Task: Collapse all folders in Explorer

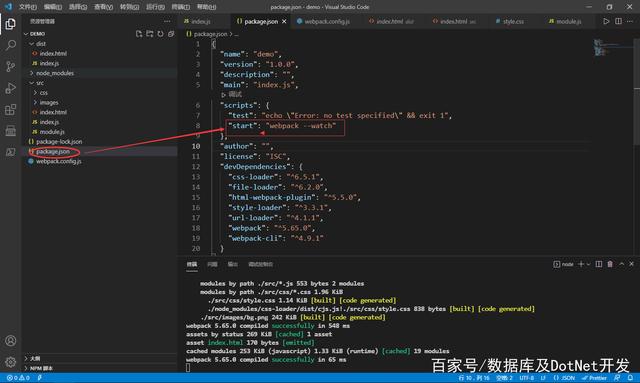Action: click(x=171, y=34)
